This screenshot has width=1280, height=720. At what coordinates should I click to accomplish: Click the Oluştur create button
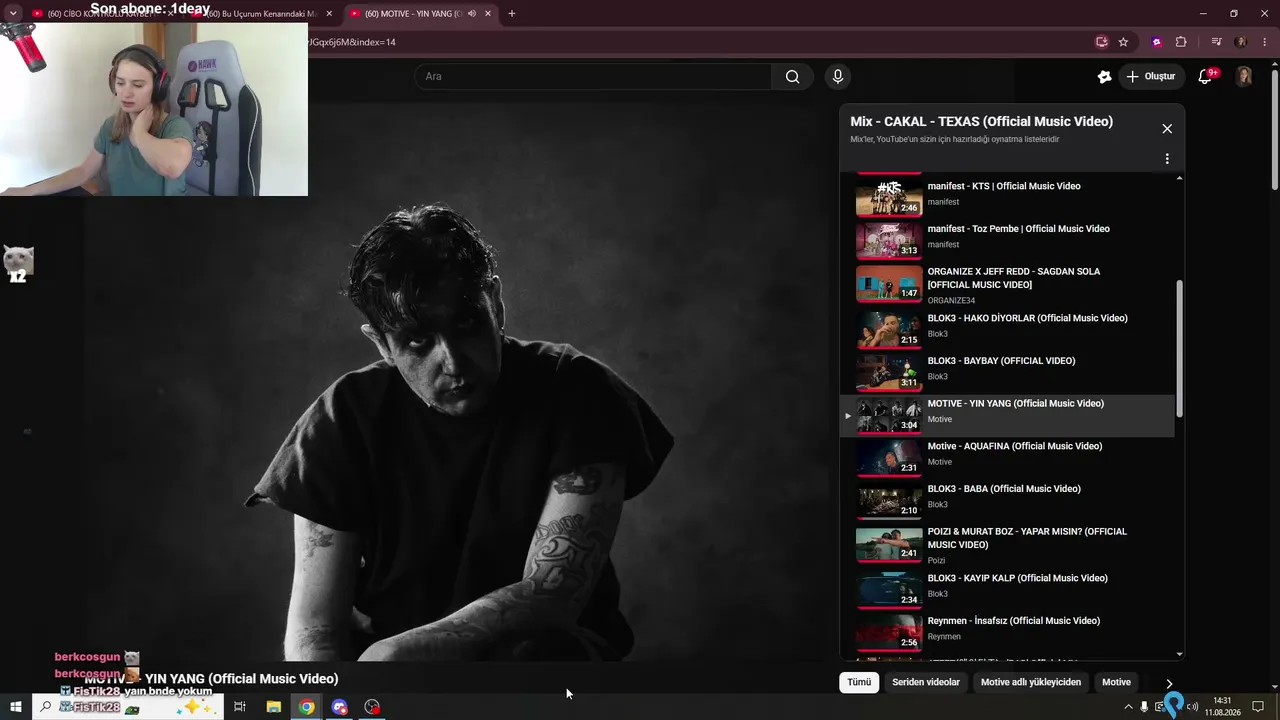(x=1150, y=77)
